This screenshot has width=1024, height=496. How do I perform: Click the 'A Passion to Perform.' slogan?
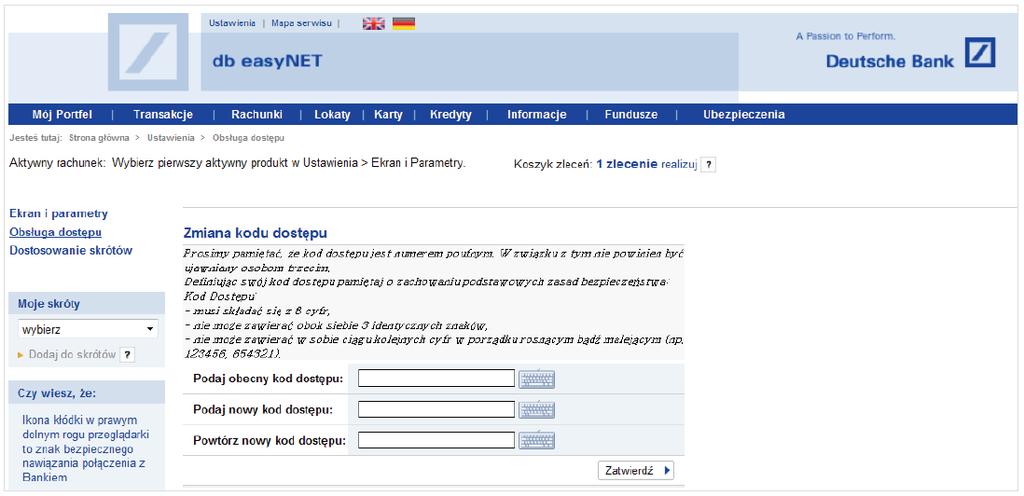pyautogui.click(x=846, y=37)
